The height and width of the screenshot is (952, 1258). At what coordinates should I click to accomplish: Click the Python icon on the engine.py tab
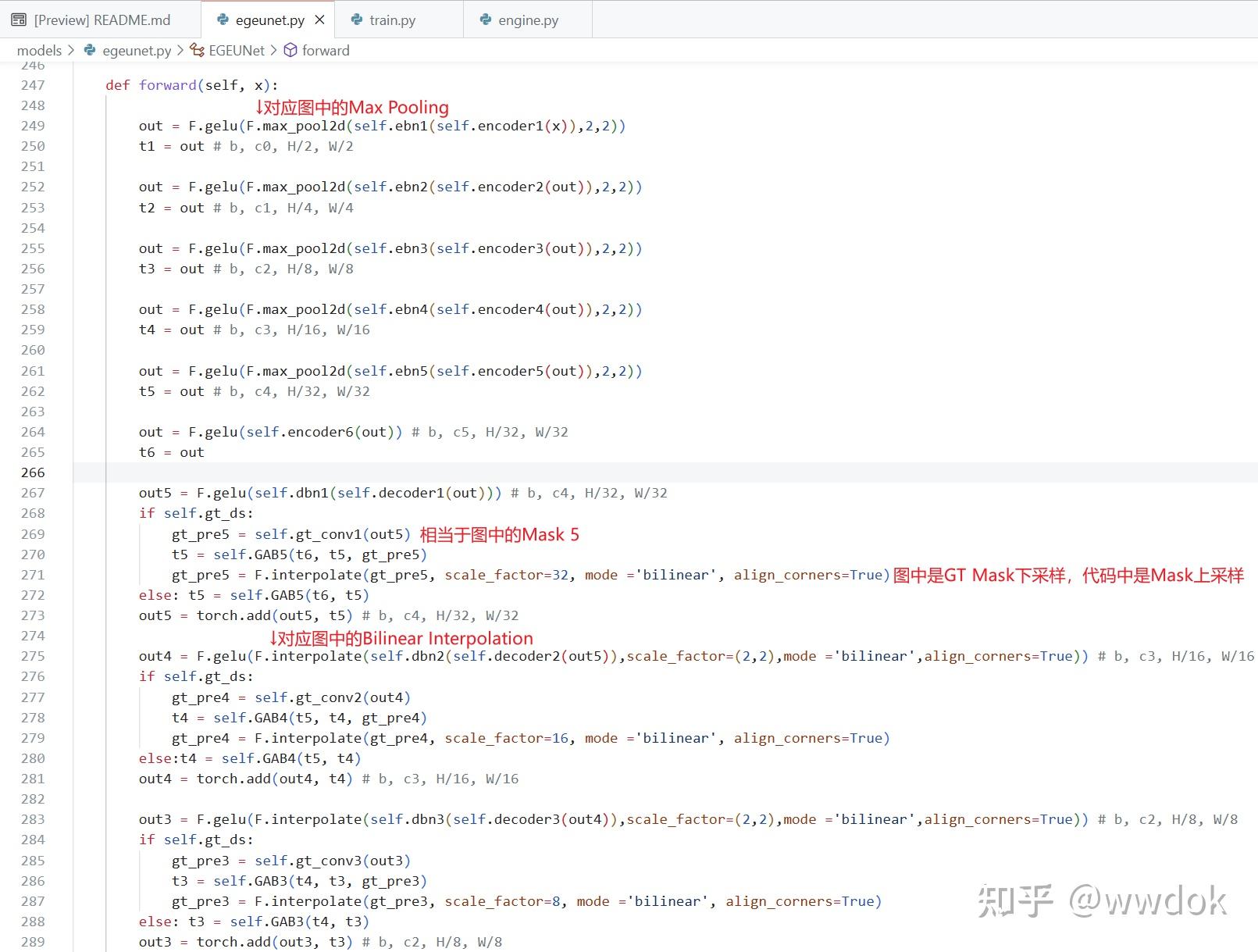tap(486, 20)
